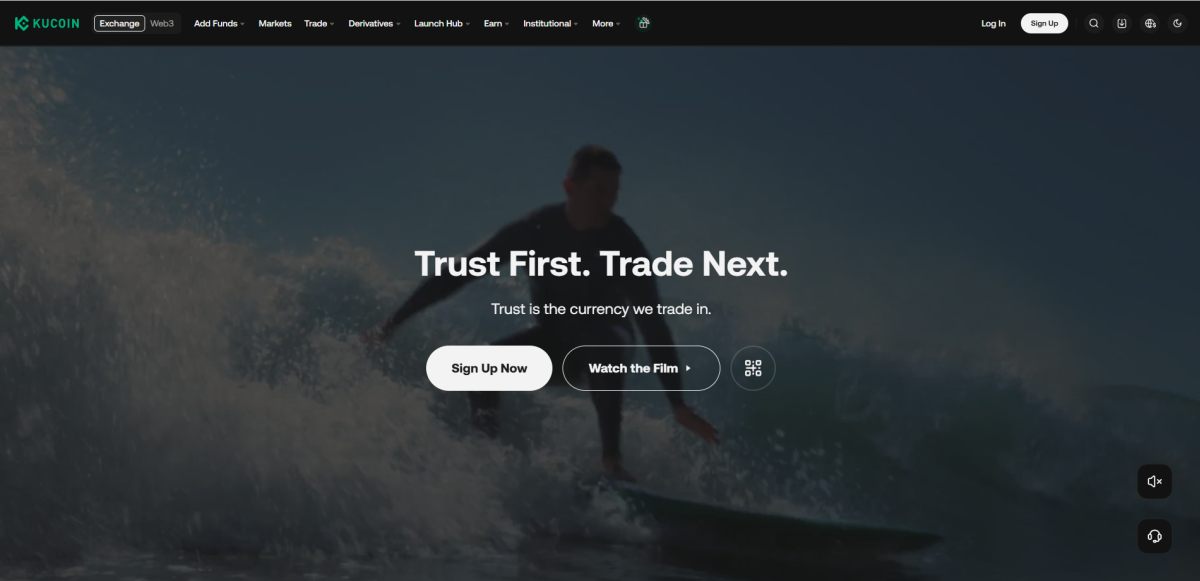Expand the Add Funds dropdown
This screenshot has width=1200, height=581.
coord(219,23)
